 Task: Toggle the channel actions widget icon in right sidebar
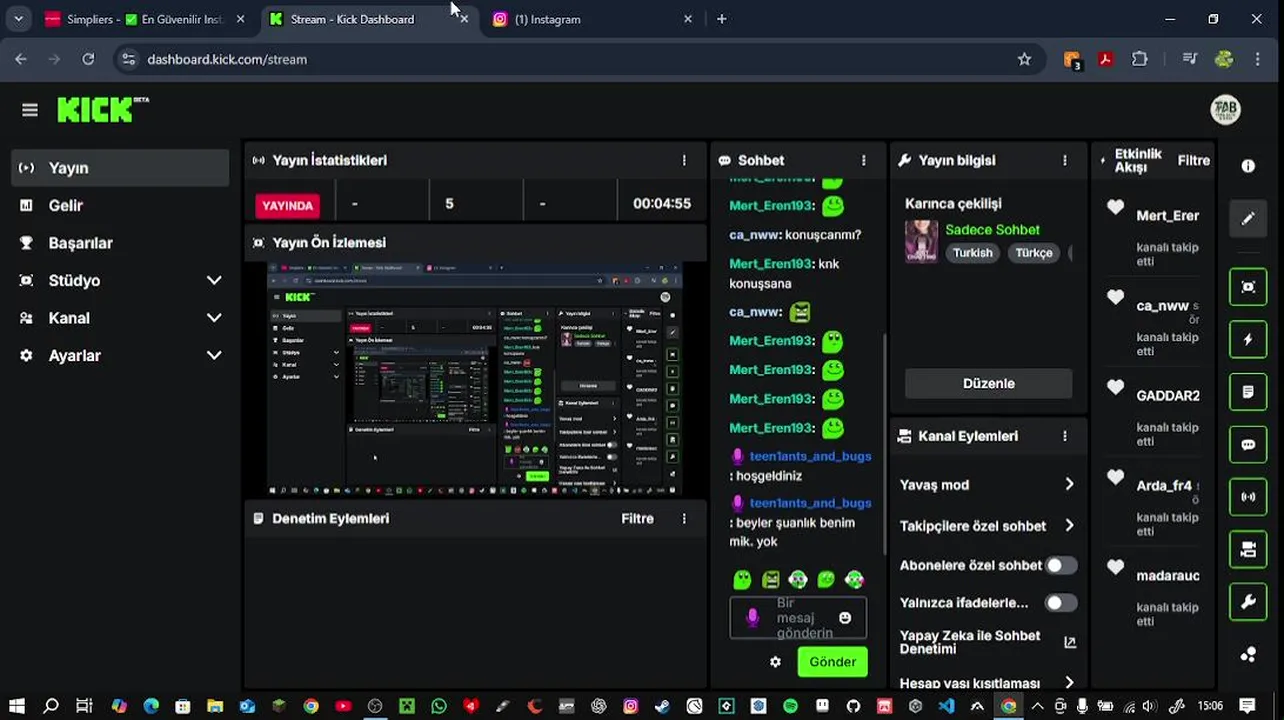(1248, 549)
